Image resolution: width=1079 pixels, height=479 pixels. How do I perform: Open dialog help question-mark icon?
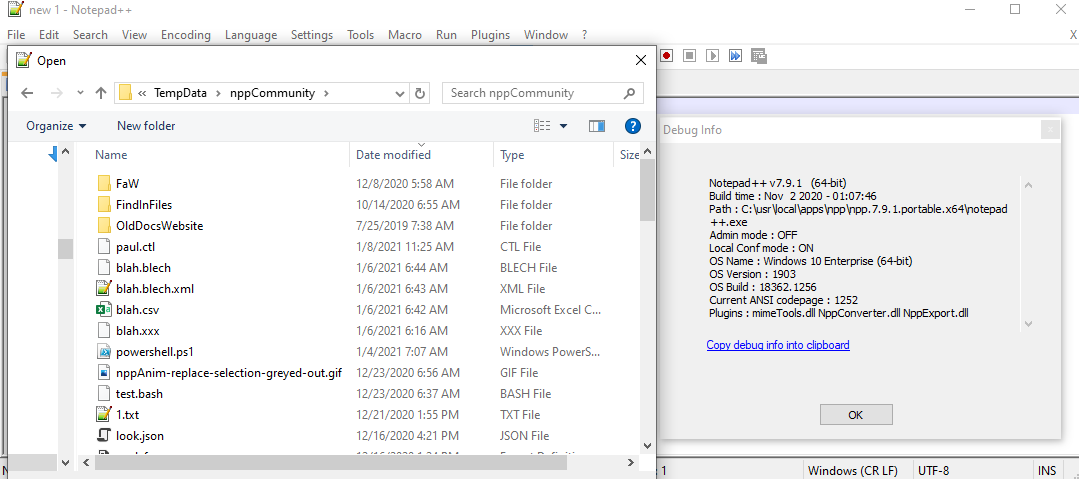click(633, 126)
